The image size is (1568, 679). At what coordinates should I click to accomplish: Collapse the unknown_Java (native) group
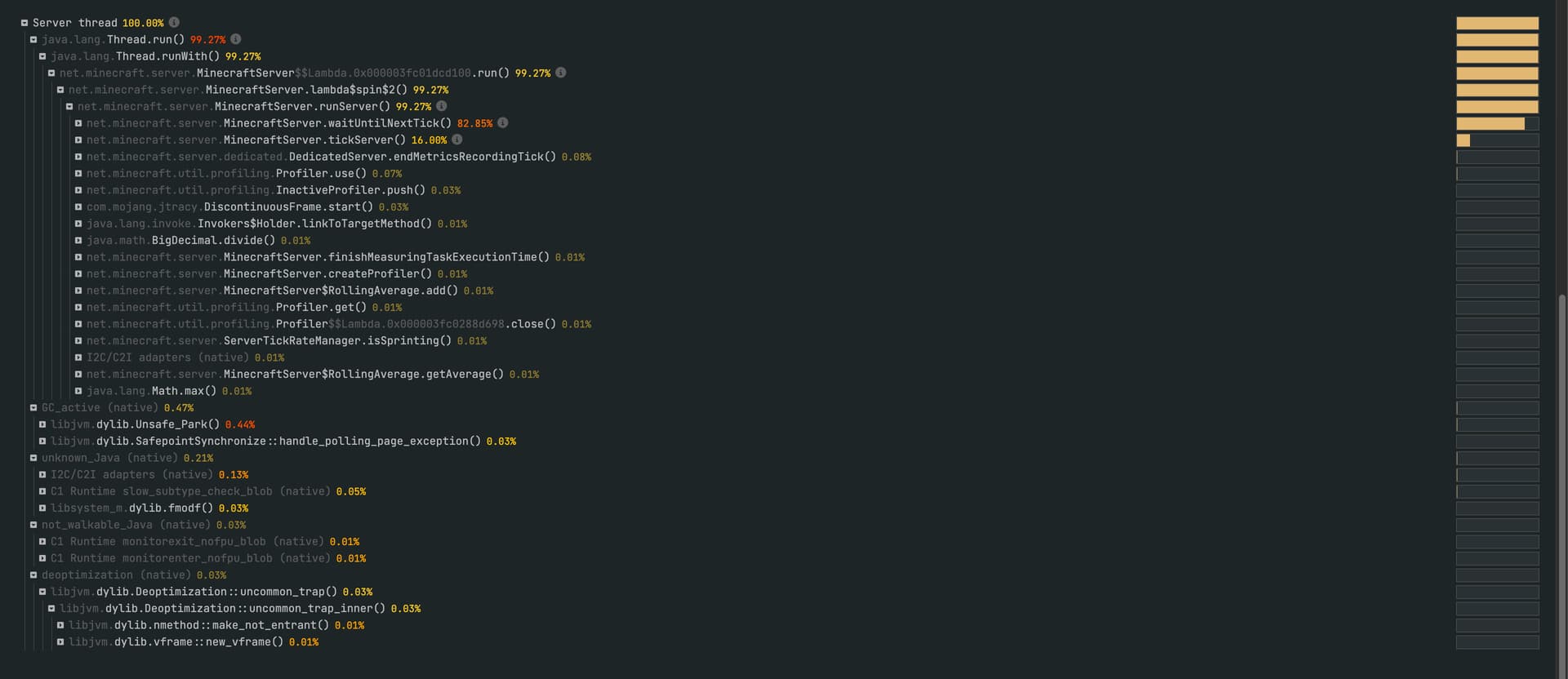33,458
